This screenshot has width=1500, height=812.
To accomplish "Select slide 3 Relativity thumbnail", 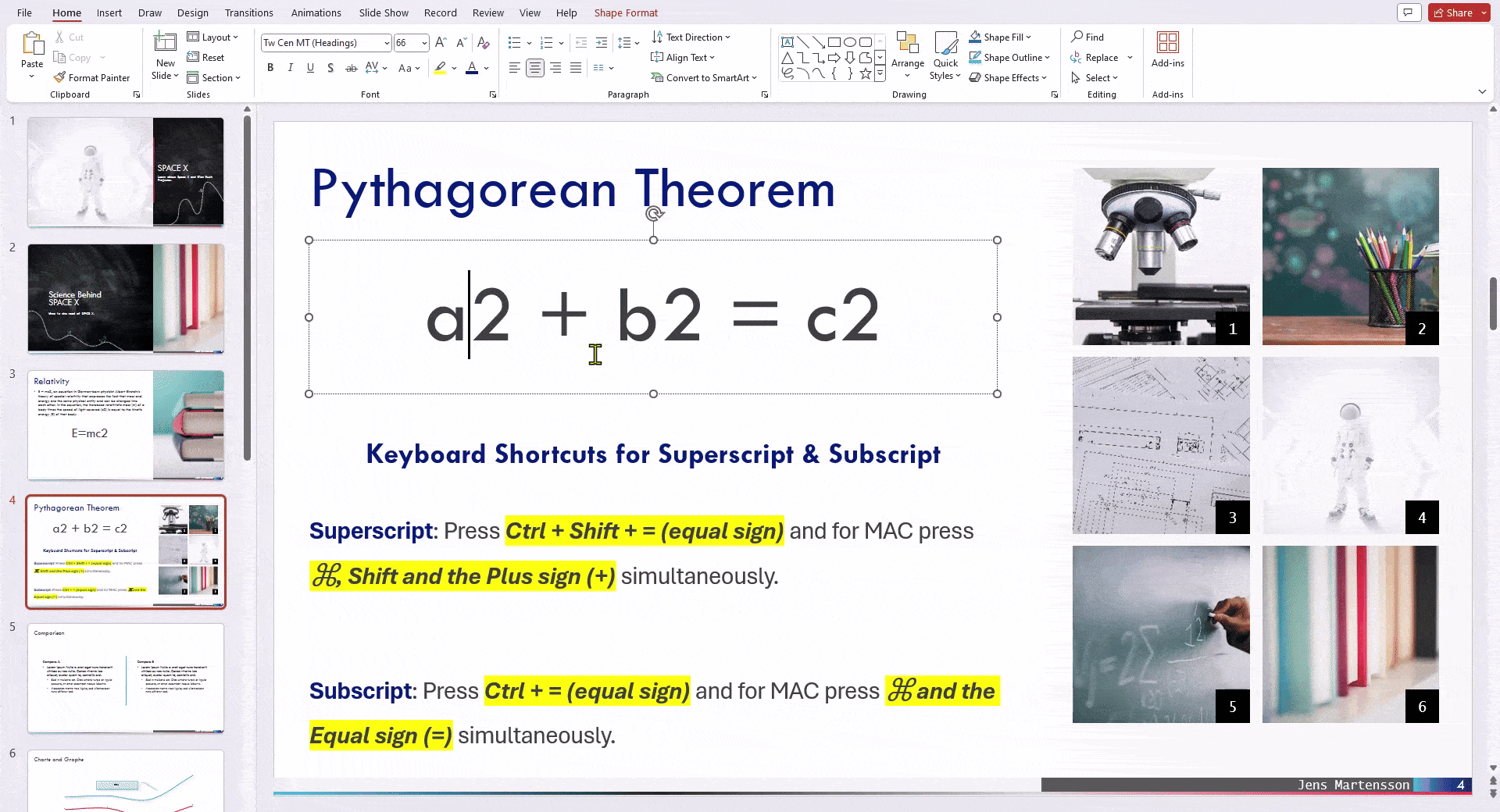I will (126, 425).
